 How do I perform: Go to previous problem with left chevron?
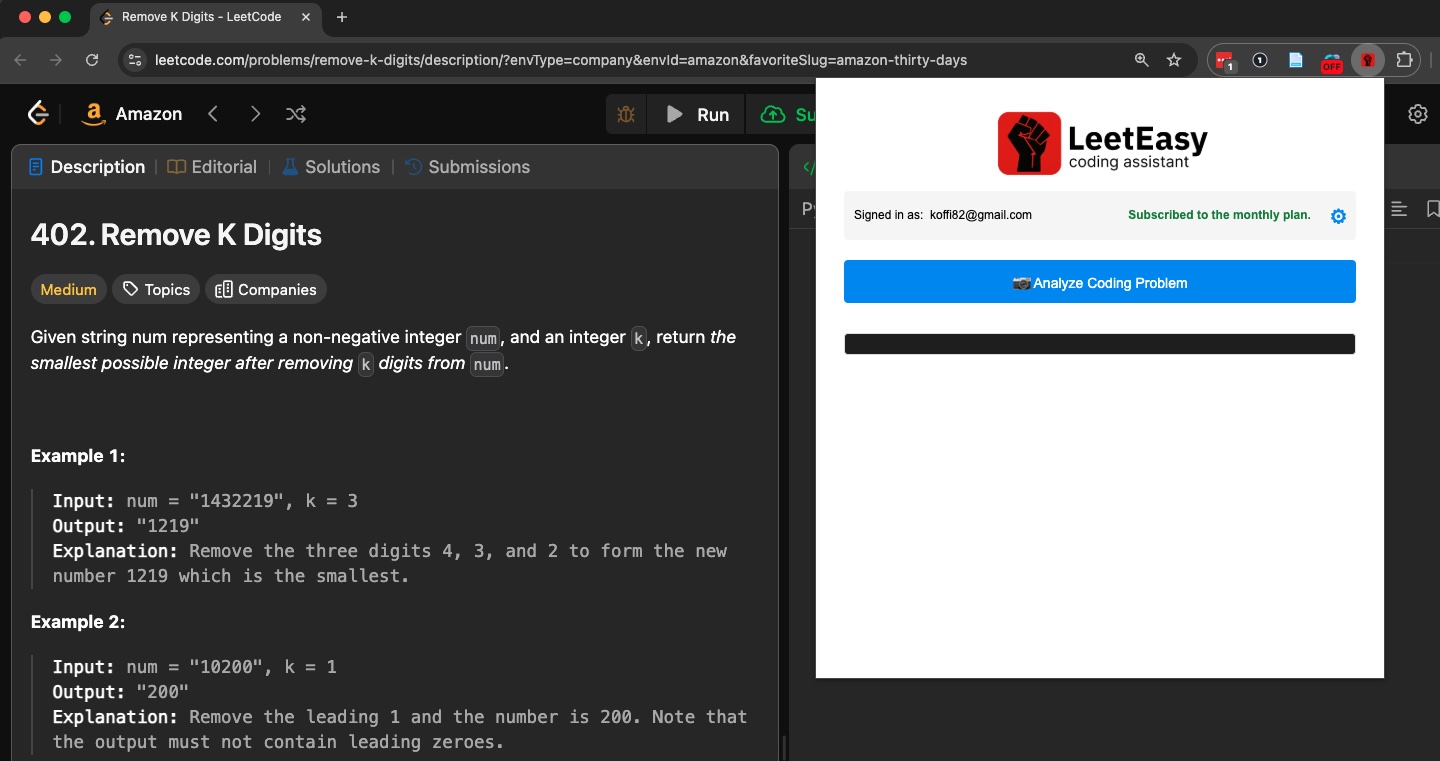(x=213, y=114)
